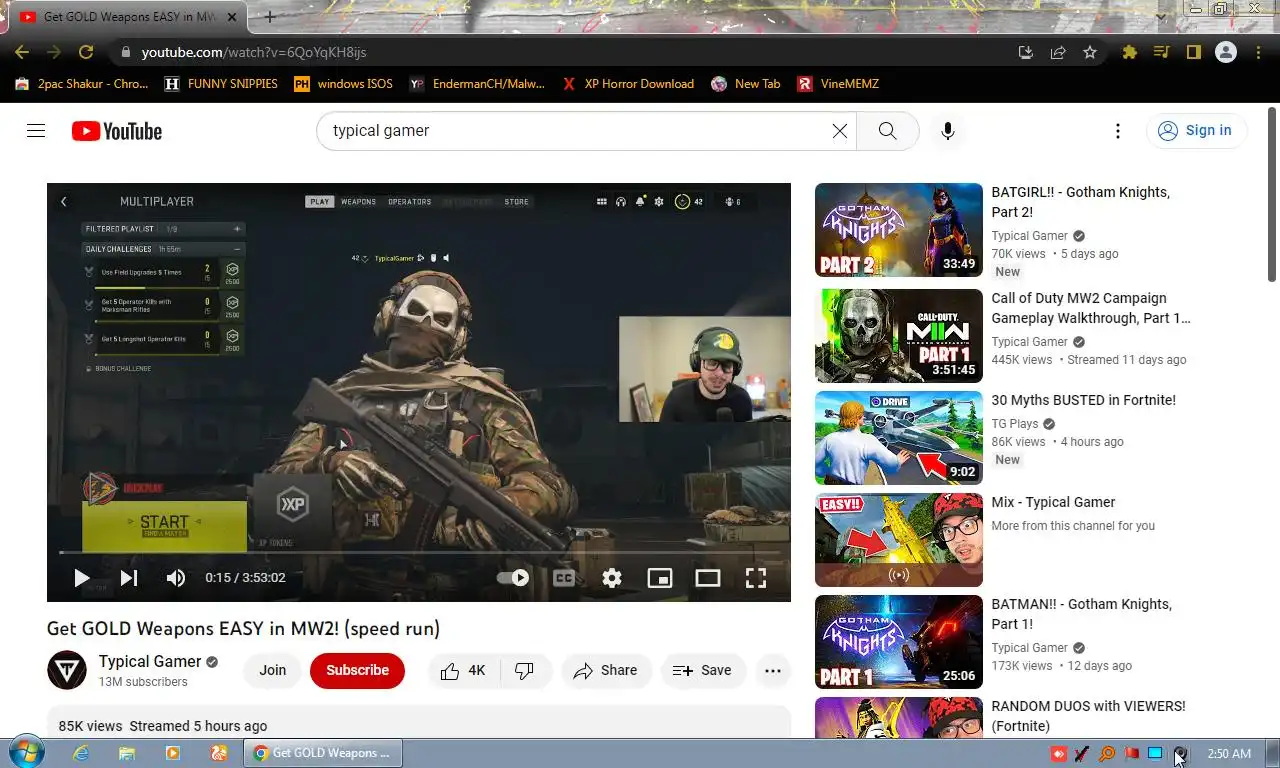Open a new Chrome tab
1280x768 pixels.
pyautogui.click(x=269, y=17)
